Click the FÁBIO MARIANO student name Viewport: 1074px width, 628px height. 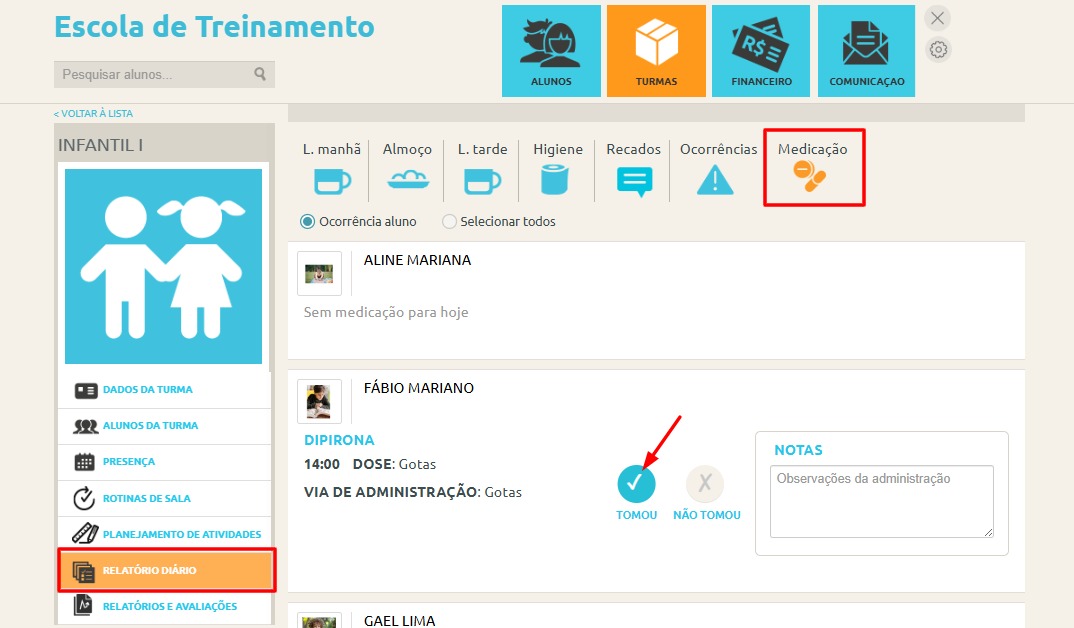419,388
